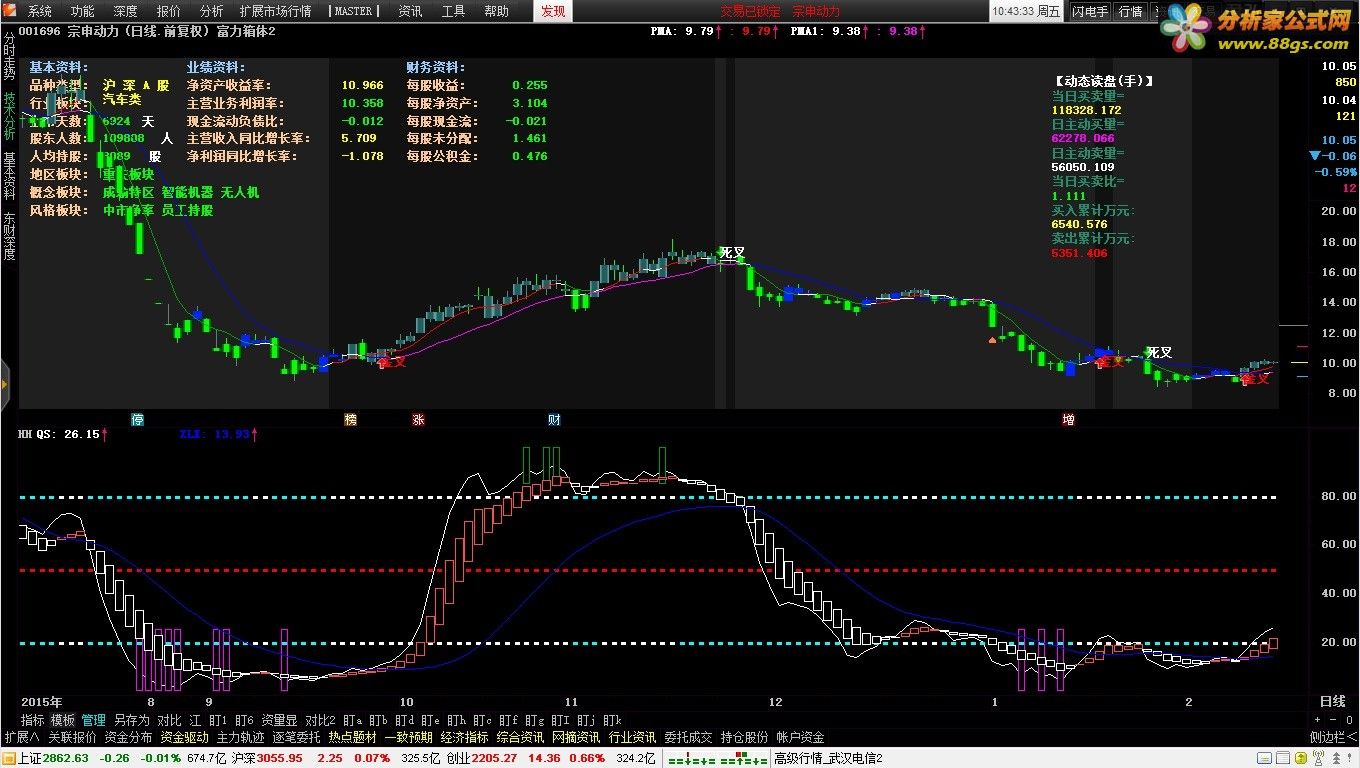This screenshot has height=768, width=1360.
Task: Open the 经济指标 tab
Action: coord(464,737)
